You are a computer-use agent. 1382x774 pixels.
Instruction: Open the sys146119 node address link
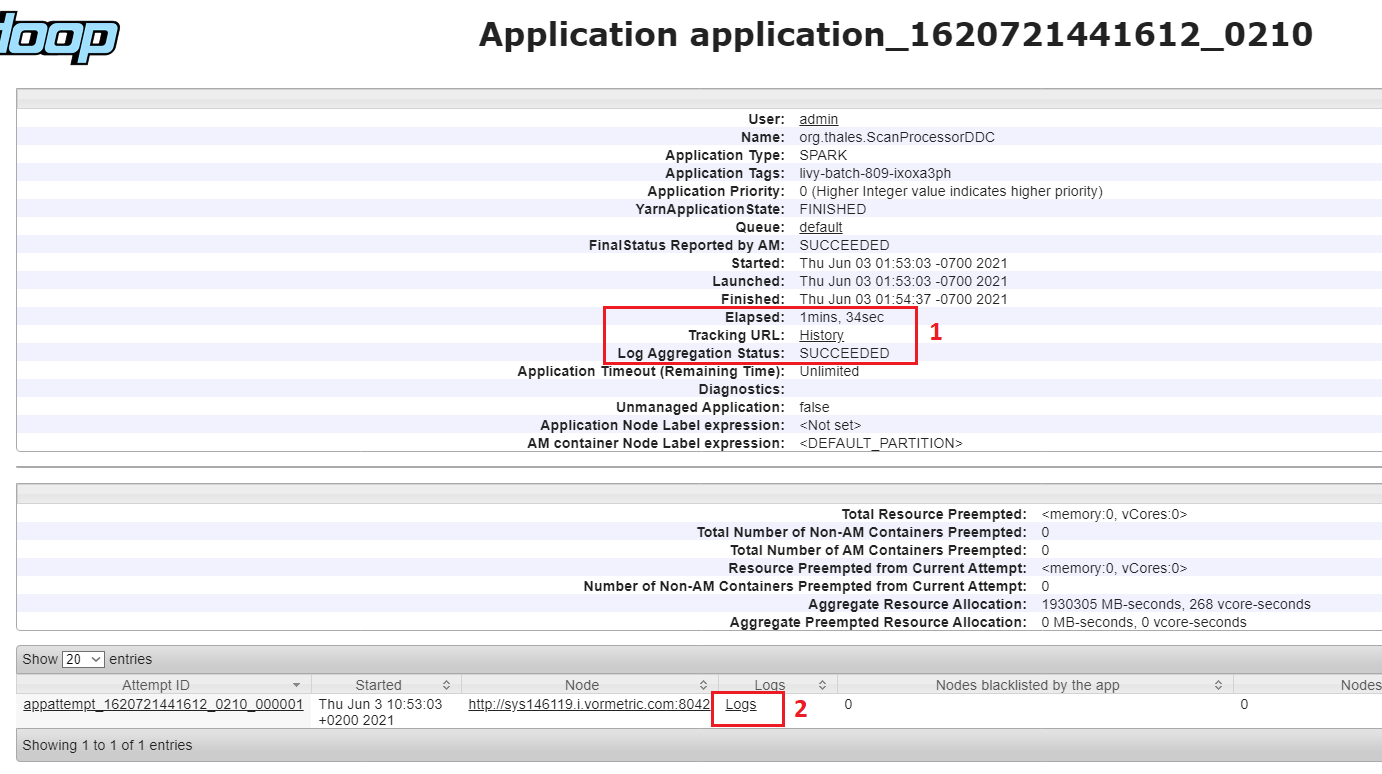click(589, 704)
